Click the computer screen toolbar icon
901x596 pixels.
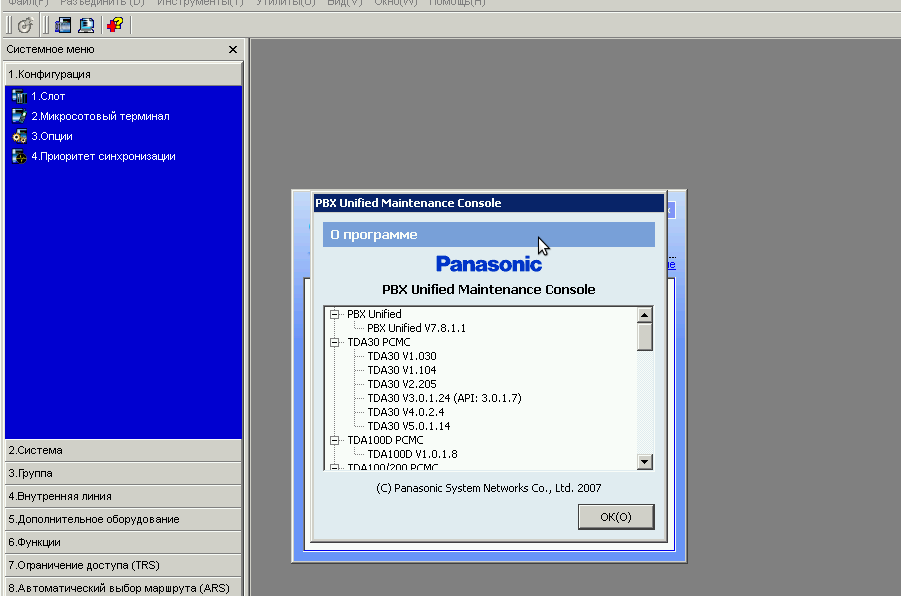86,25
